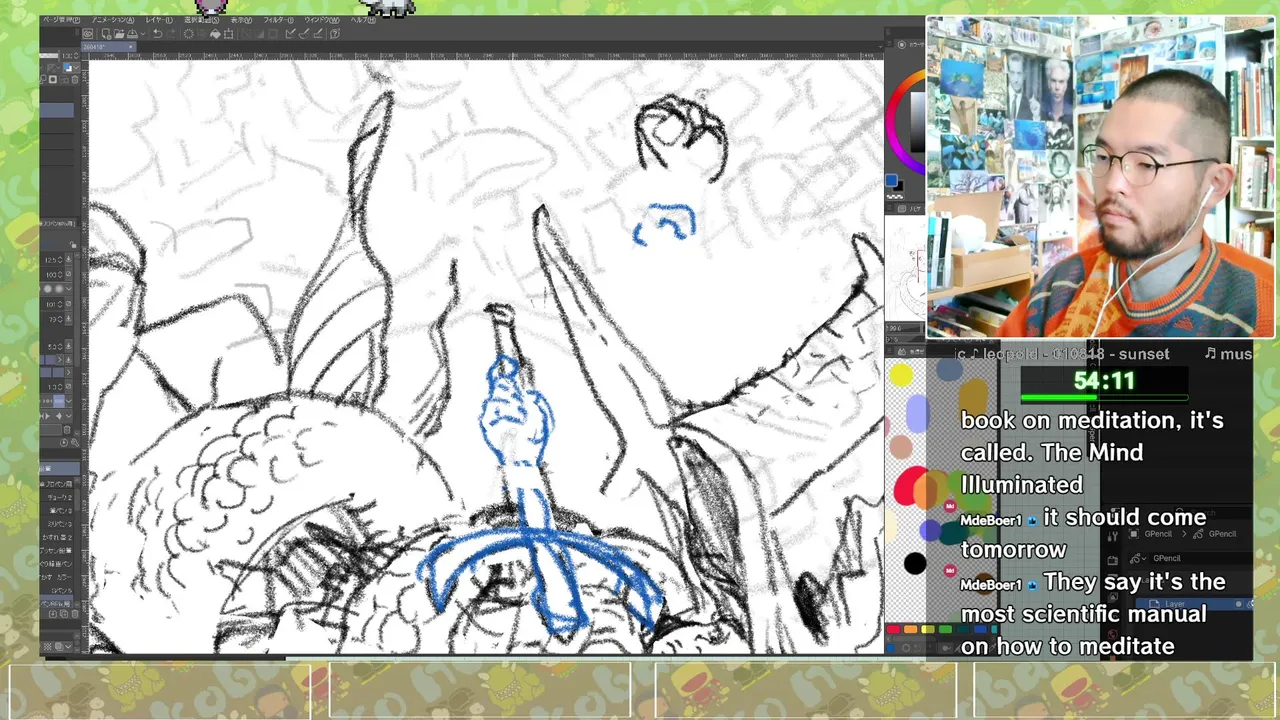The image size is (1280, 720).
Task: Open the Clip Studio launcher icon
Action: pyautogui.click(x=88, y=34)
